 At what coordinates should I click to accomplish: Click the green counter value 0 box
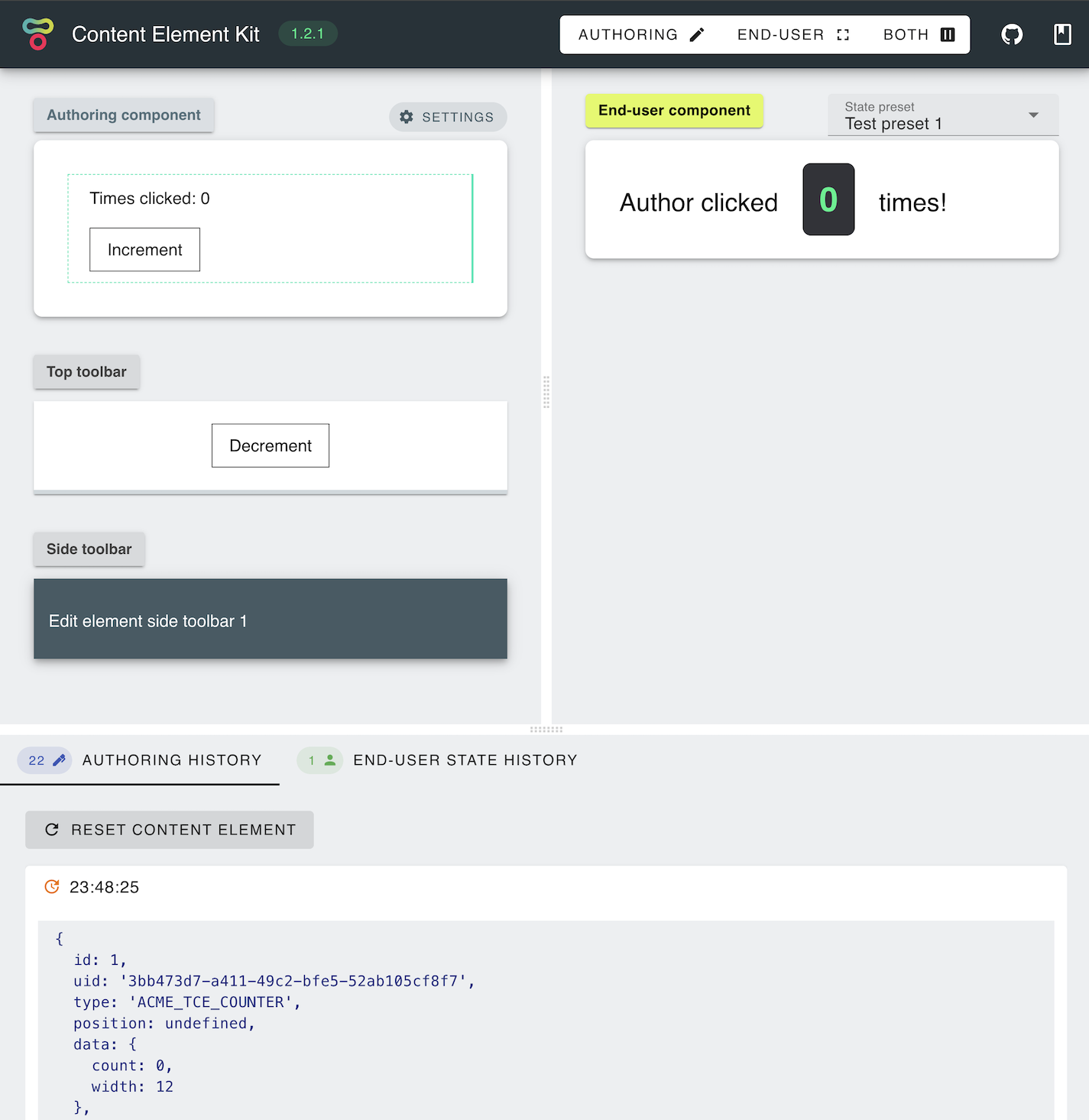pos(828,199)
